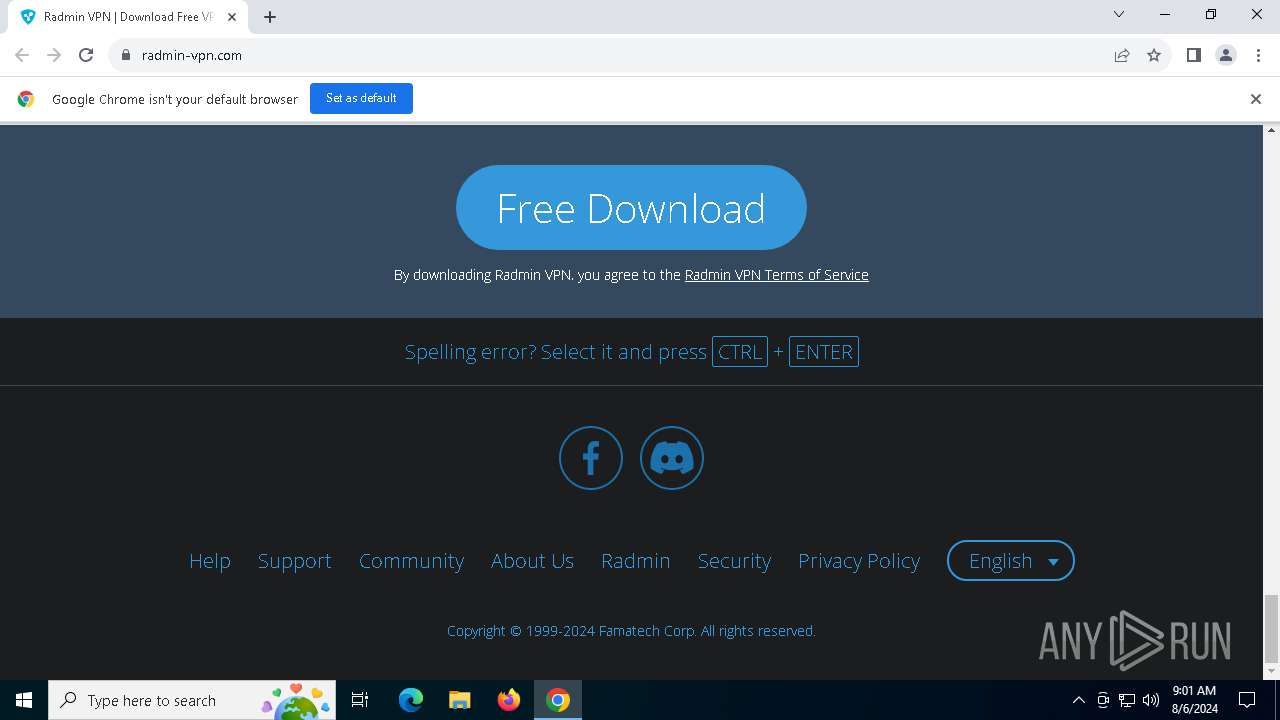Open the About Us footer link
1280x720 pixels.
(532, 561)
